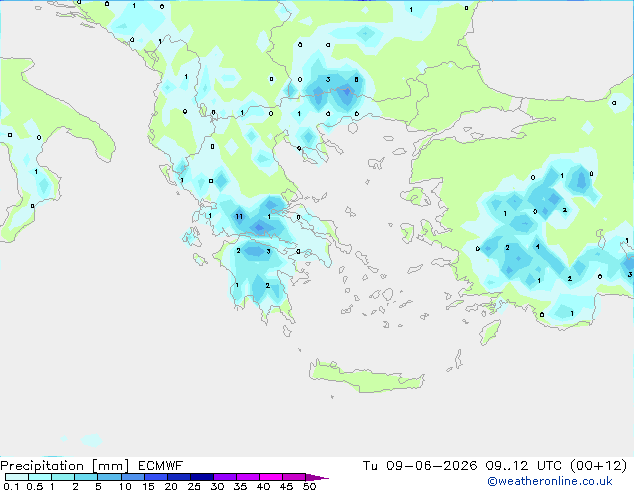Click the "45" legend scale label

click(x=287, y=486)
